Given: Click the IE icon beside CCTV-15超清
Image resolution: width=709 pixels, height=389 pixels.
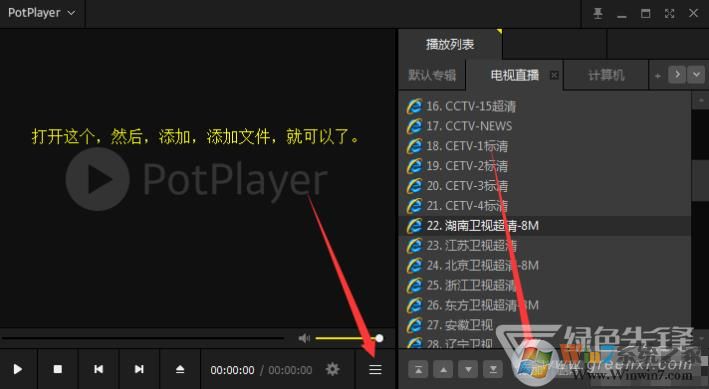Looking at the screenshot, I should pos(414,106).
